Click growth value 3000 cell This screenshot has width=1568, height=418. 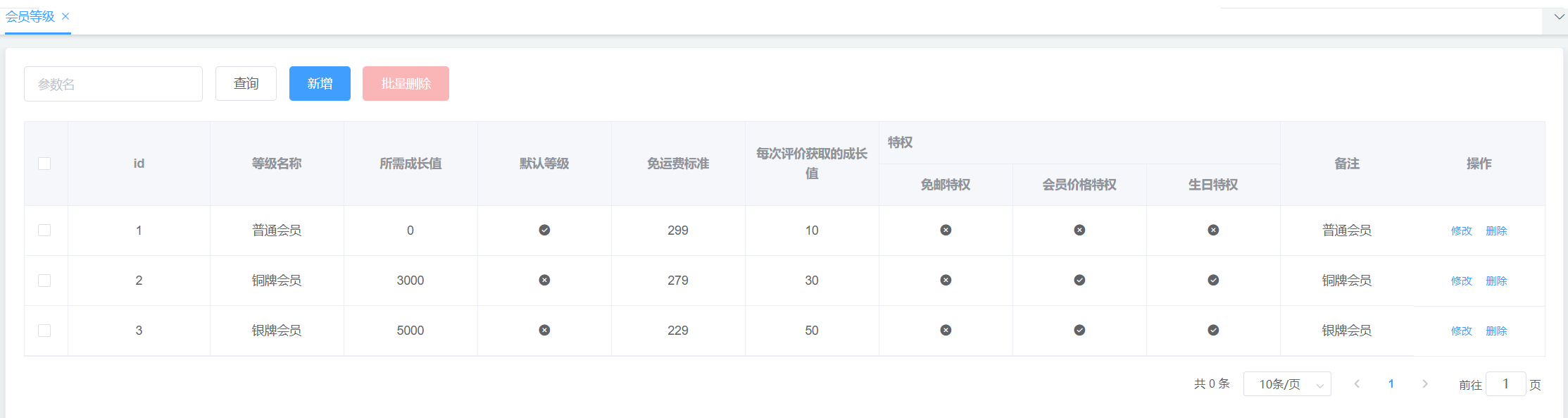tap(410, 281)
